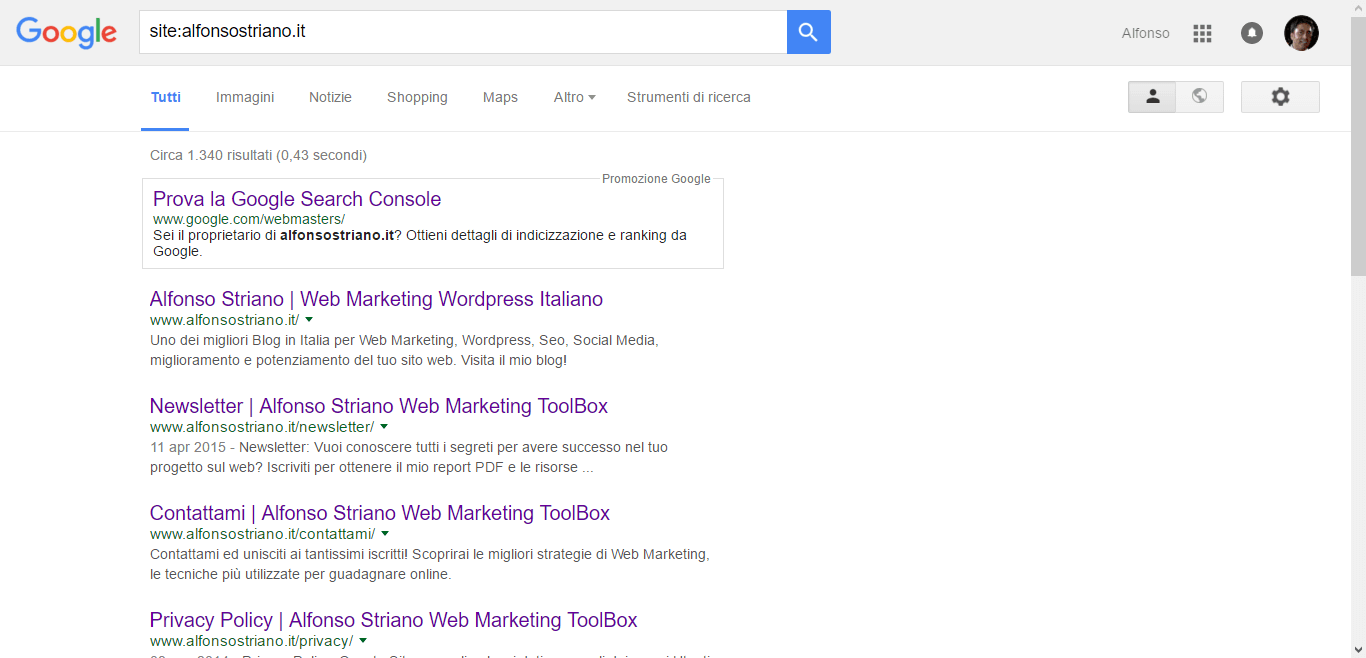This screenshot has width=1366, height=658.
Task: Click the 11 apr 2015 newsletter snippet
Action: pos(409,457)
